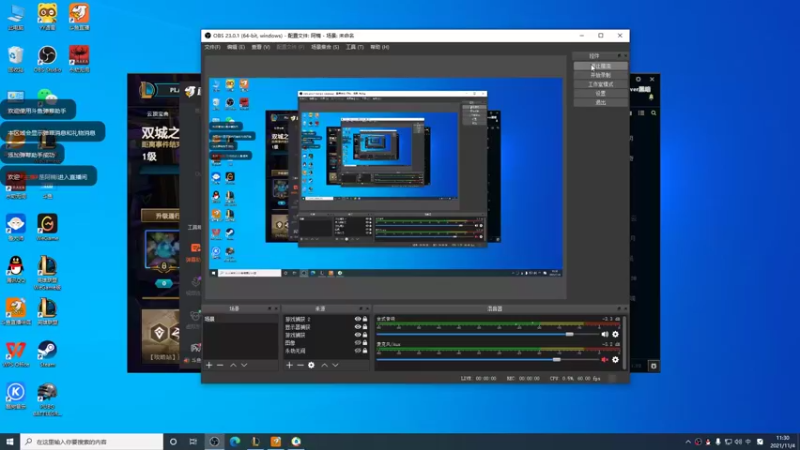Show the 图像 source via eye icon
The width and height of the screenshot is (800, 450).
click(358, 343)
